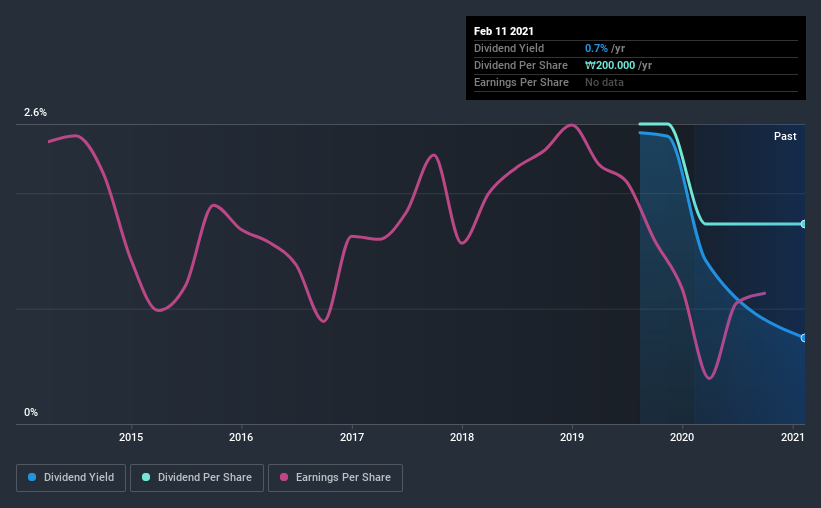The height and width of the screenshot is (508, 821).
Task: Click the teal dot beside the Dividend Per Share legend label
Action: [x=147, y=478]
